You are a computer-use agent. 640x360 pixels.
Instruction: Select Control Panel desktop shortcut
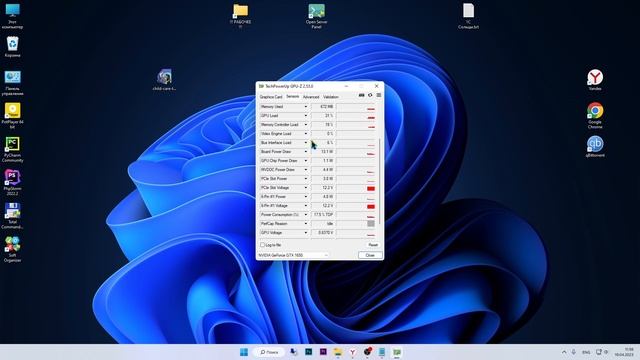coord(12,83)
